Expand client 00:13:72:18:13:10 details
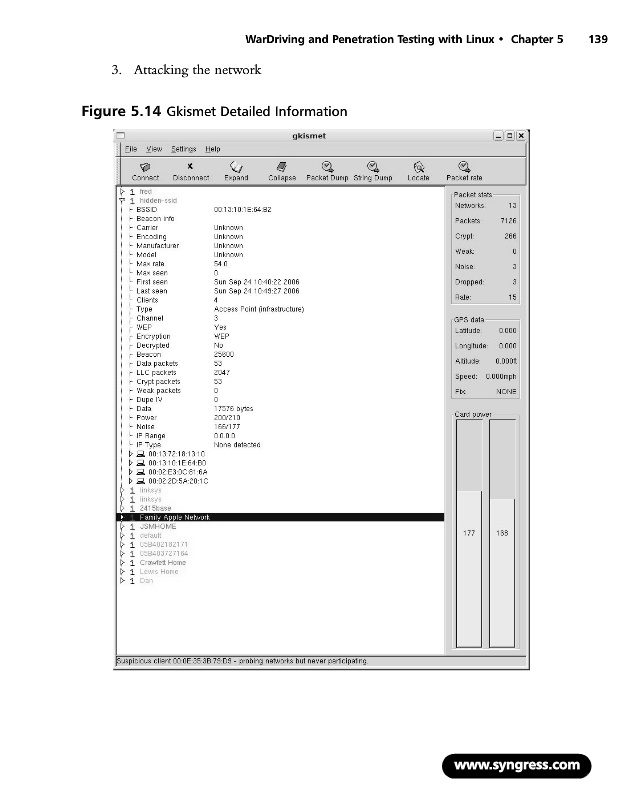The height and width of the screenshot is (800, 620). (x=131, y=453)
